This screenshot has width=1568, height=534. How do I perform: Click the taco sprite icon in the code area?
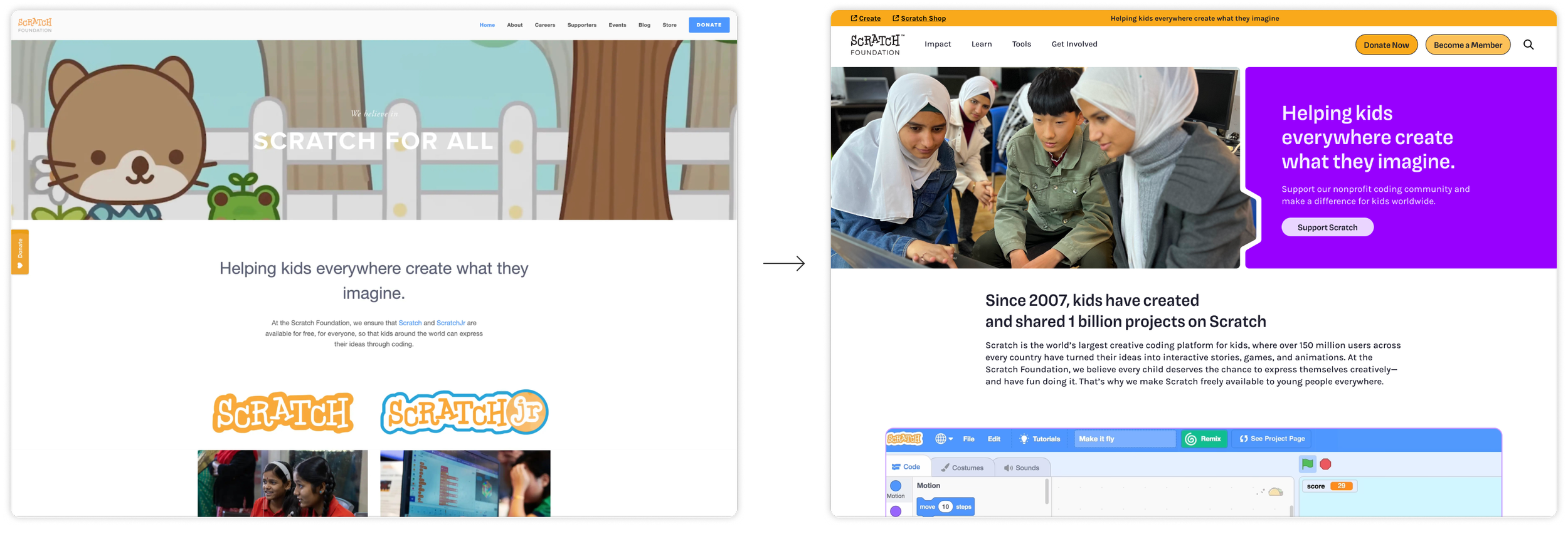pyautogui.click(x=1275, y=492)
